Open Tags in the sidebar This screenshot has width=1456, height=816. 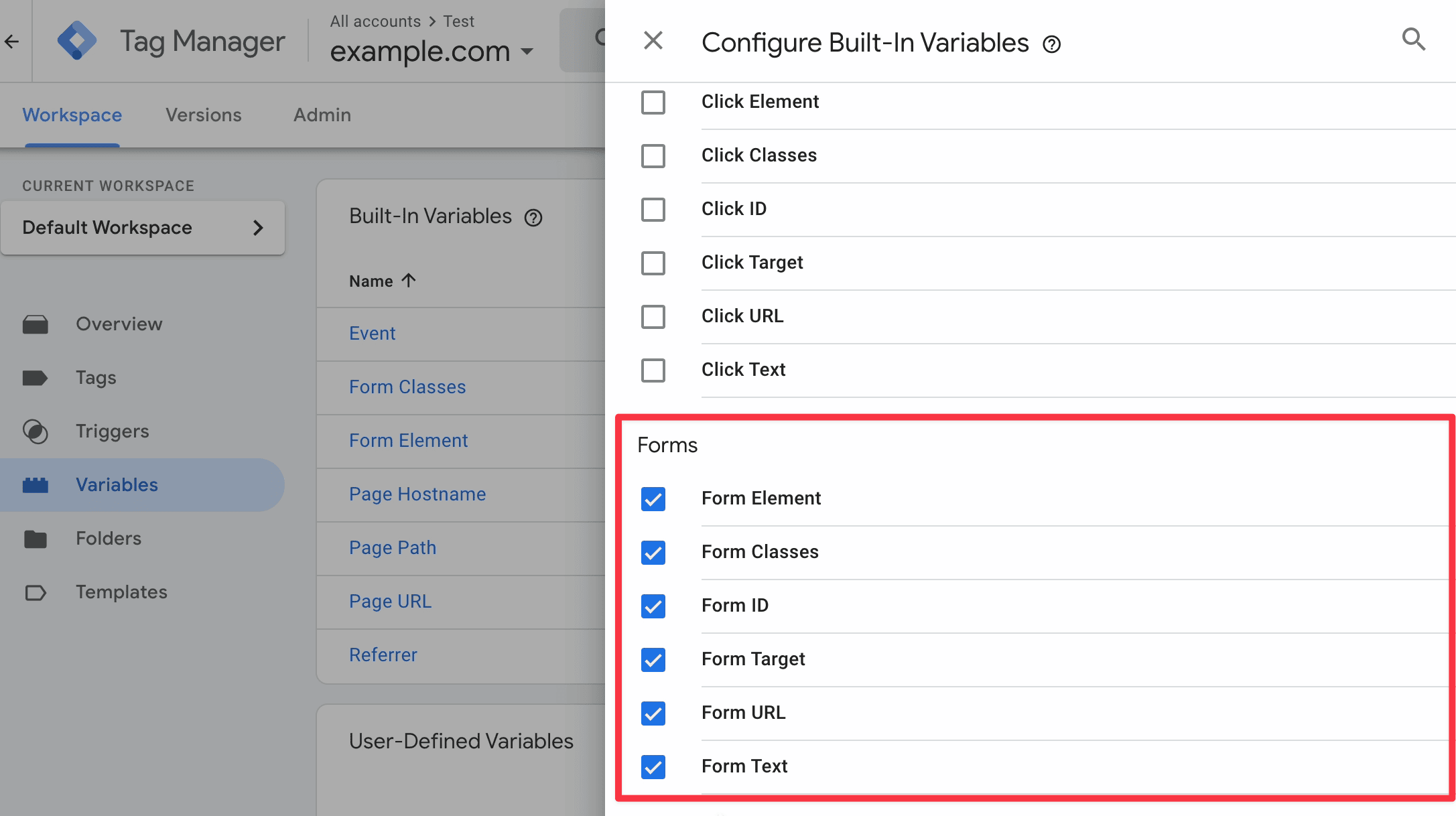pyautogui.click(x=96, y=378)
